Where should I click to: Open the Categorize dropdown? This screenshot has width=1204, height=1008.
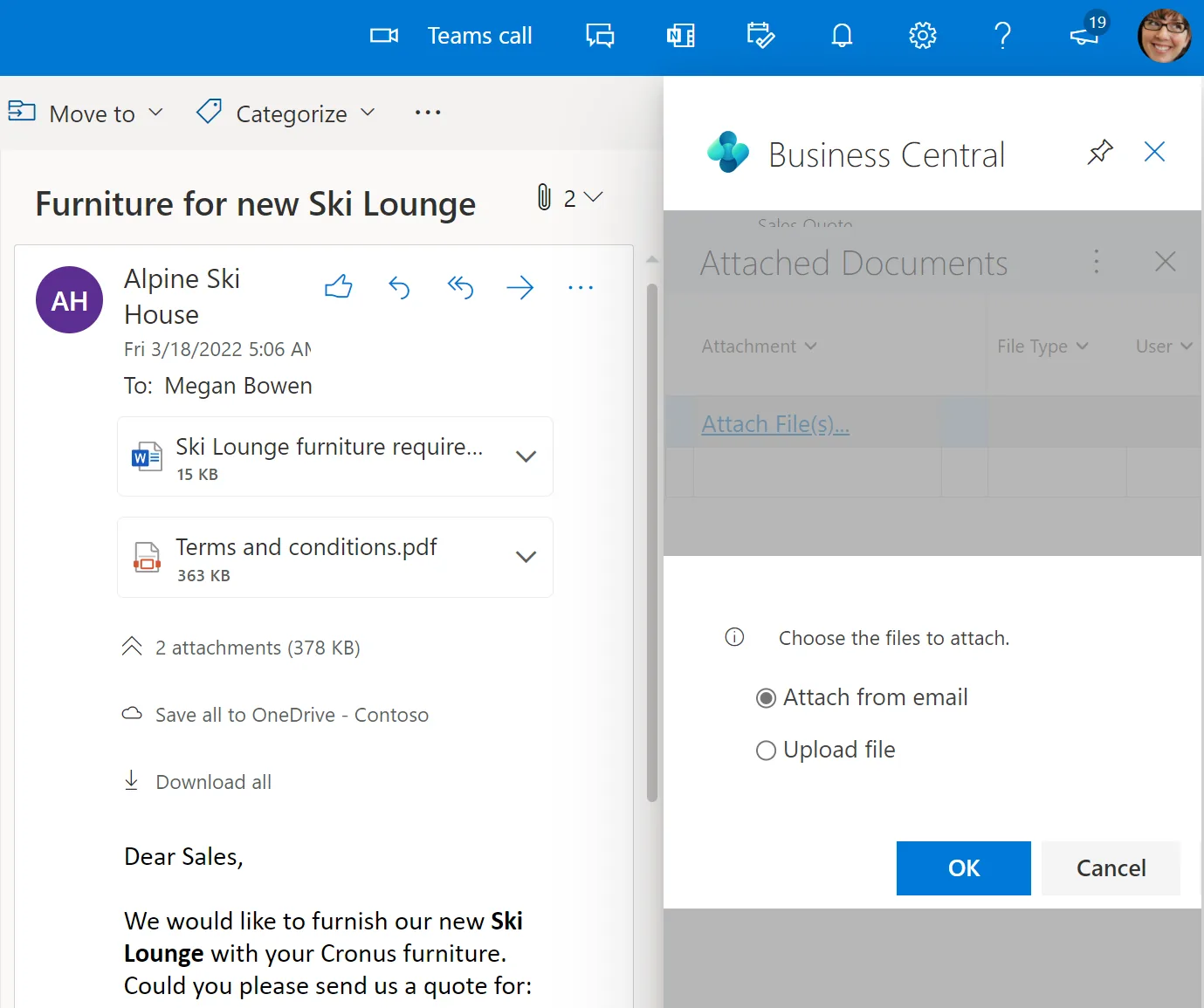pos(368,113)
